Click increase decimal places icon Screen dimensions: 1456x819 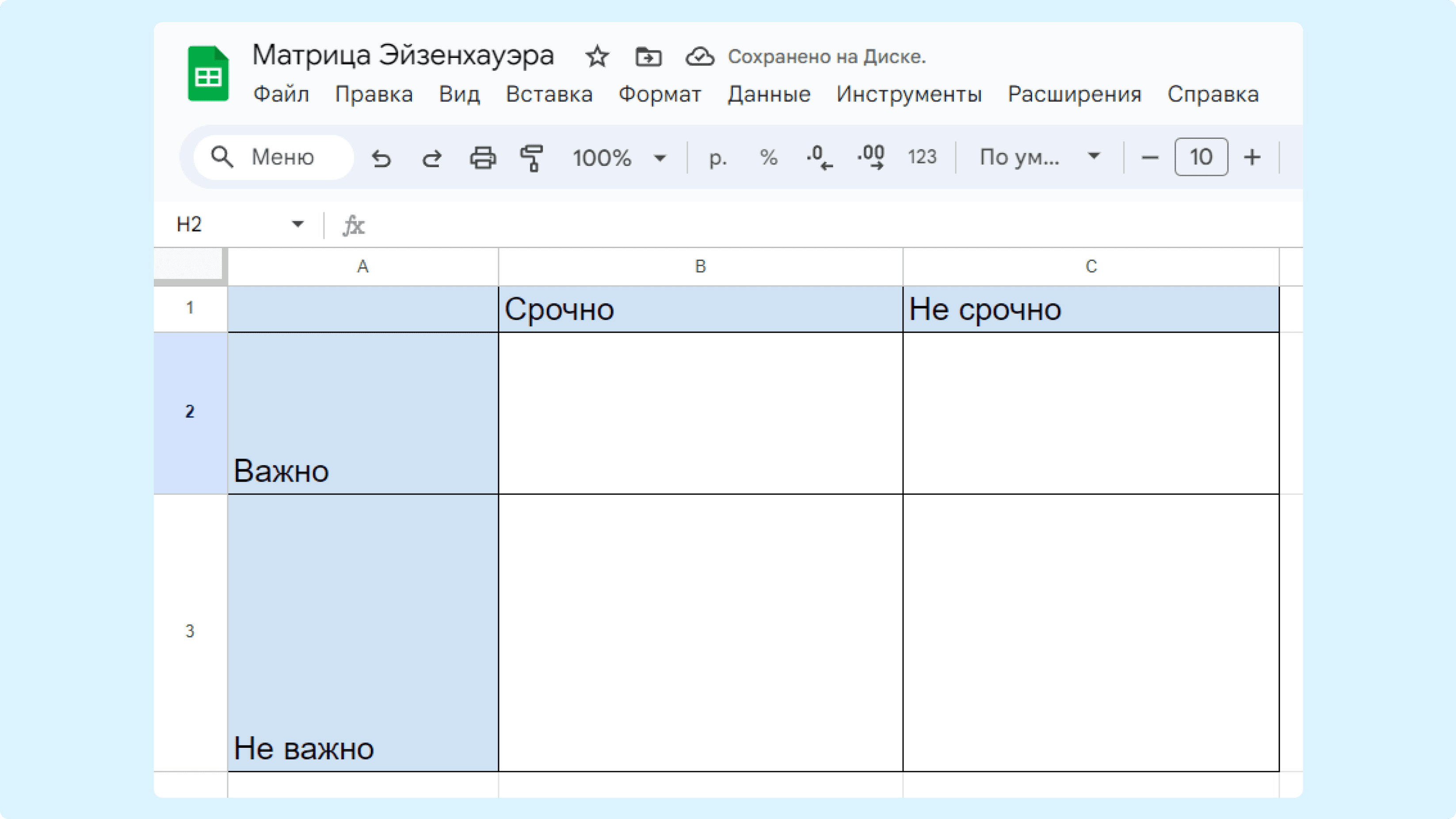pos(871,157)
